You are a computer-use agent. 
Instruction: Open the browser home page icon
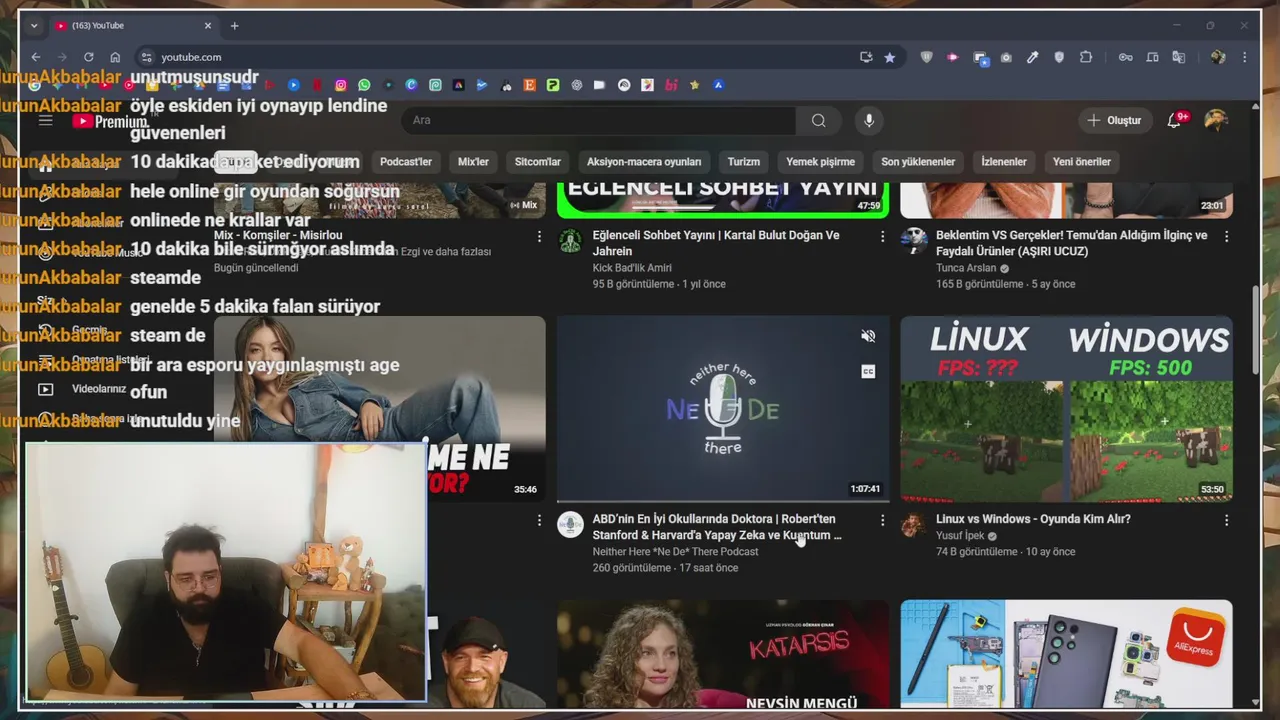pos(115,57)
